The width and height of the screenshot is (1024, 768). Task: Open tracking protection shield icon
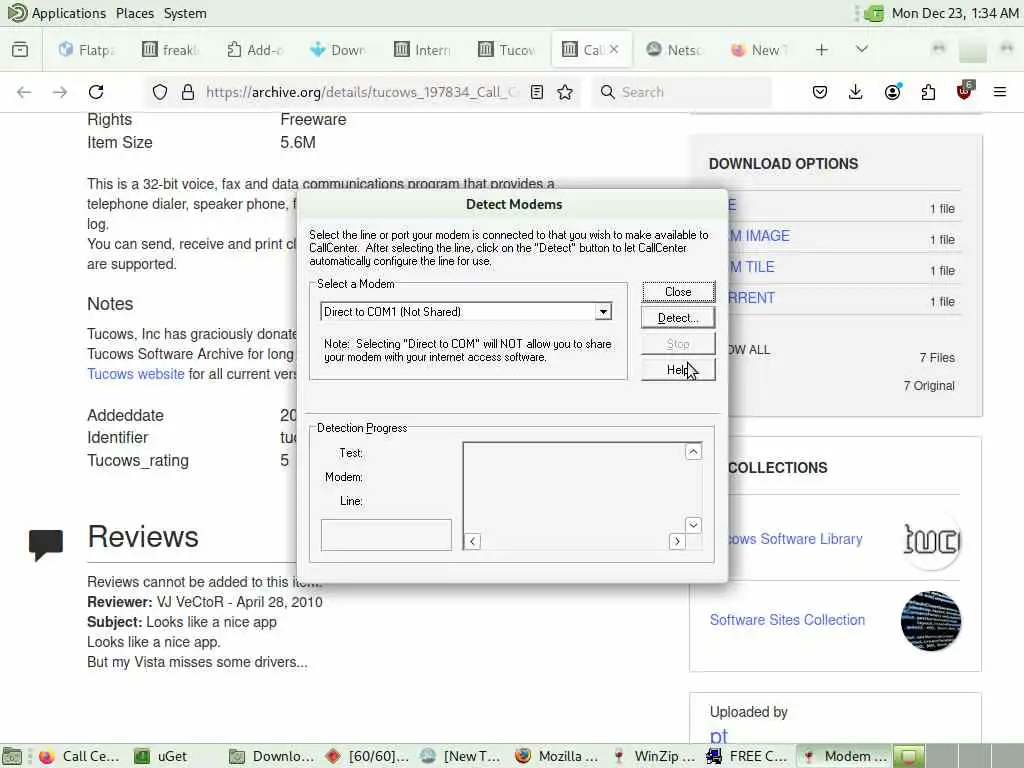click(159, 92)
